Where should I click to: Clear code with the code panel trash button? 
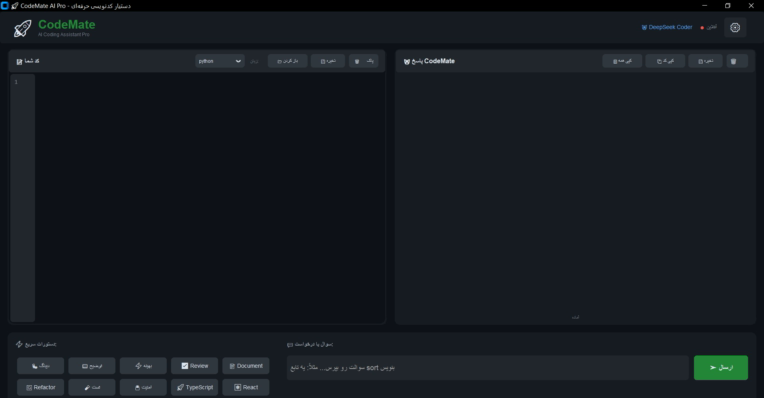[363, 61]
